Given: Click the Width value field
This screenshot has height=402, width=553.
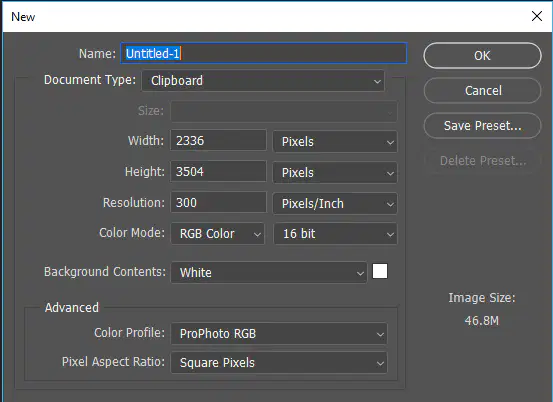Looking at the screenshot, I should (x=218, y=140).
